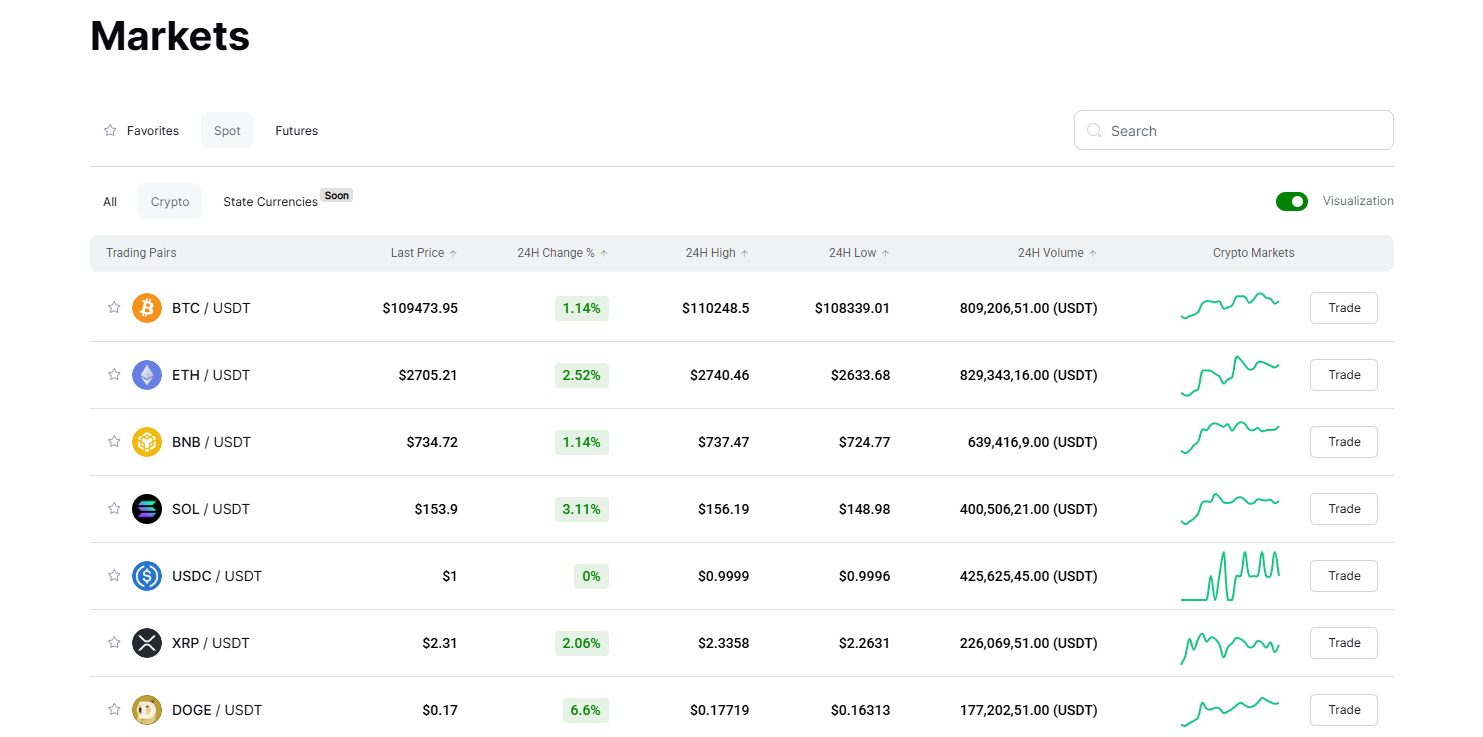Star BTC / USDT as favorite

click(x=114, y=308)
